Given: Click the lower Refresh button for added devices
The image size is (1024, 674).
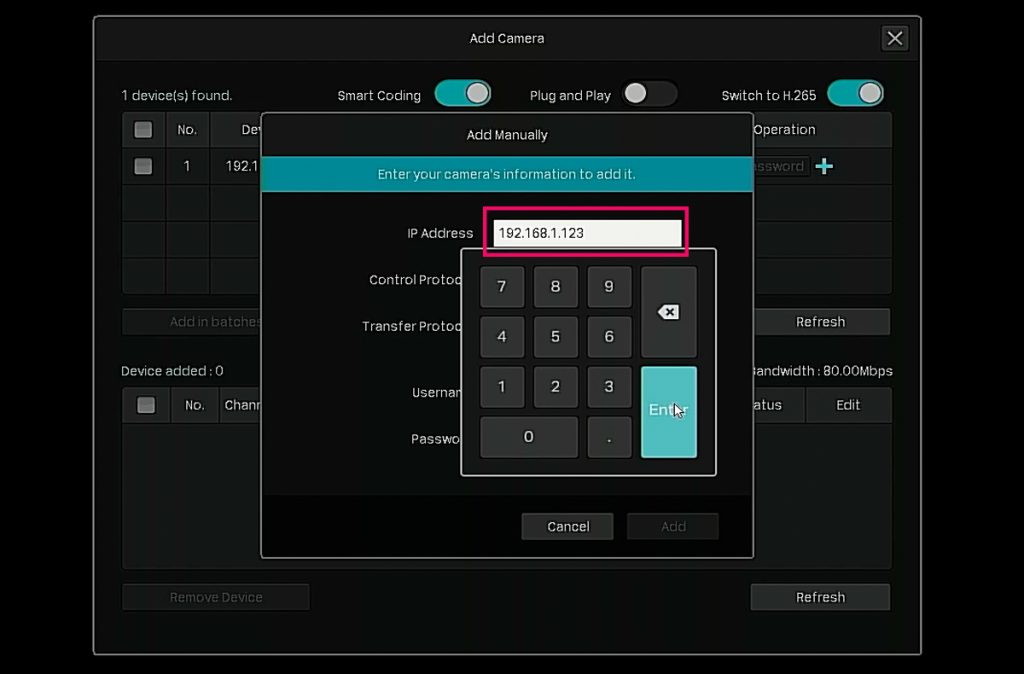Looking at the screenshot, I should point(820,597).
